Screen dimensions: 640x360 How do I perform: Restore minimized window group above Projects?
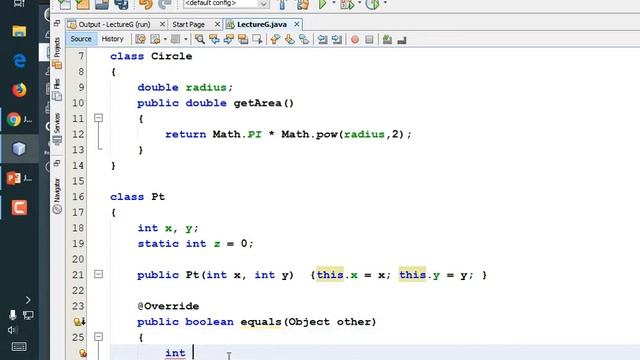(x=57, y=24)
